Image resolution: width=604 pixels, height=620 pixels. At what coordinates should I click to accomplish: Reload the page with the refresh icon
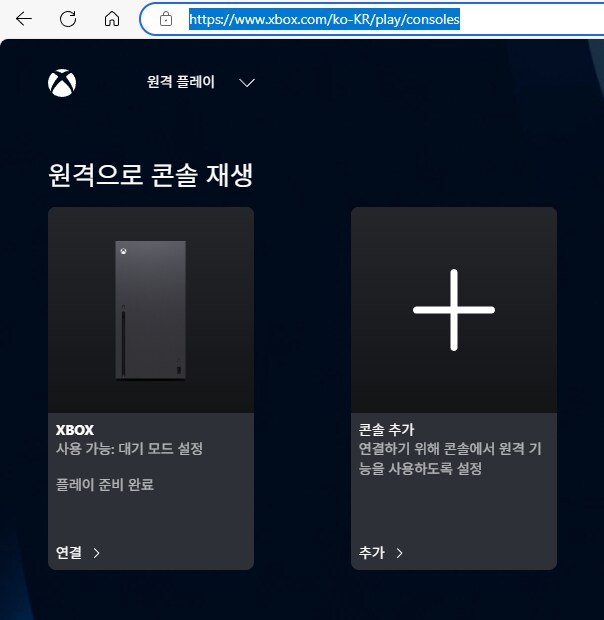[x=68, y=19]
